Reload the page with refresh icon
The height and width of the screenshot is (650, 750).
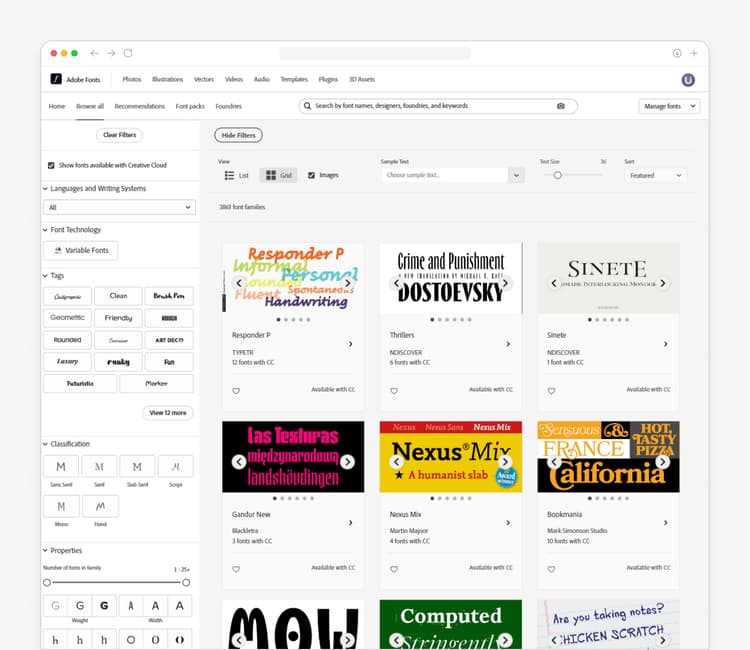[128, 53]
